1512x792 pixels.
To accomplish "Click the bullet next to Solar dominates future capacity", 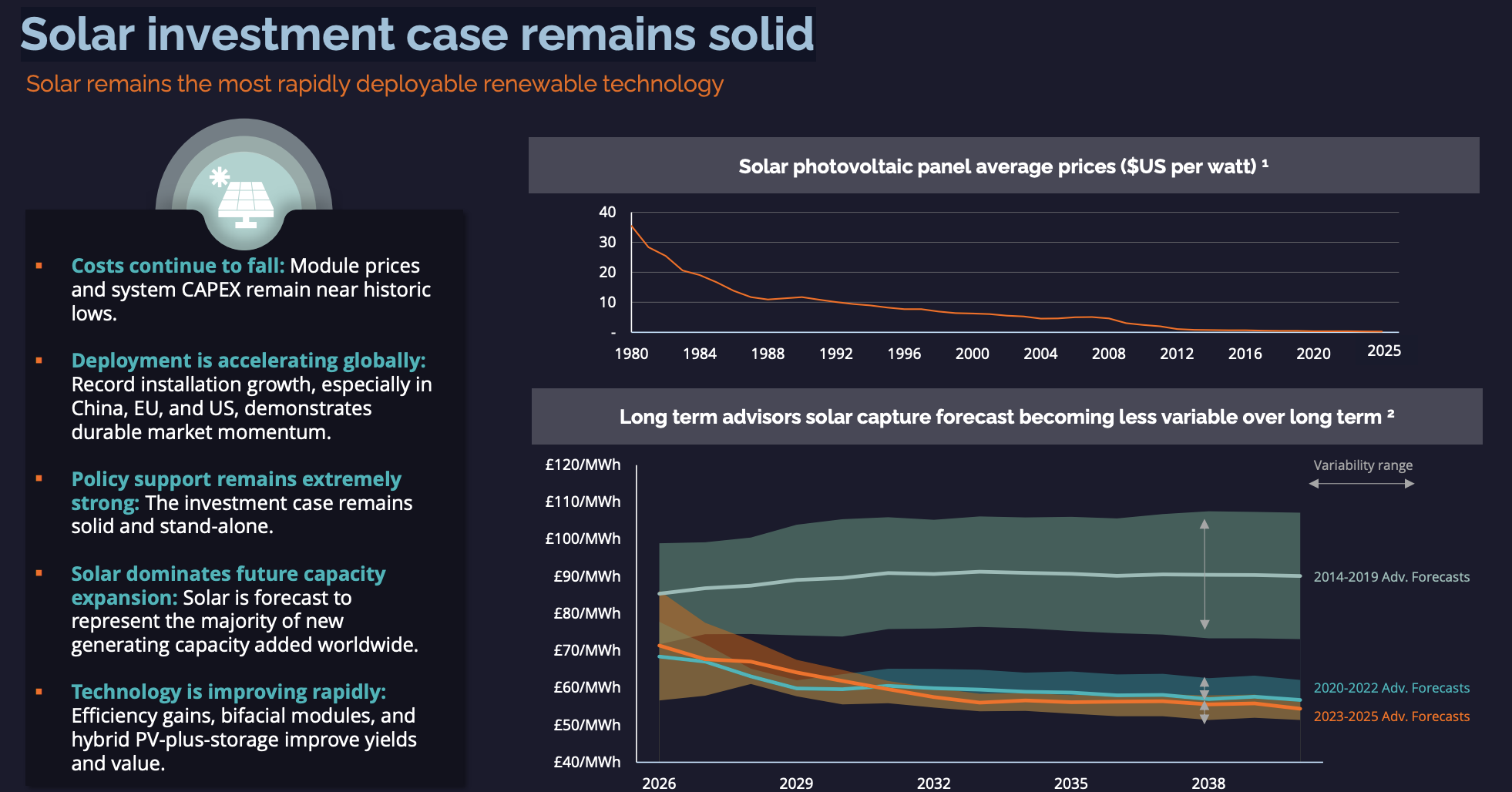I will pyautogui.click(x=39, y=573).
